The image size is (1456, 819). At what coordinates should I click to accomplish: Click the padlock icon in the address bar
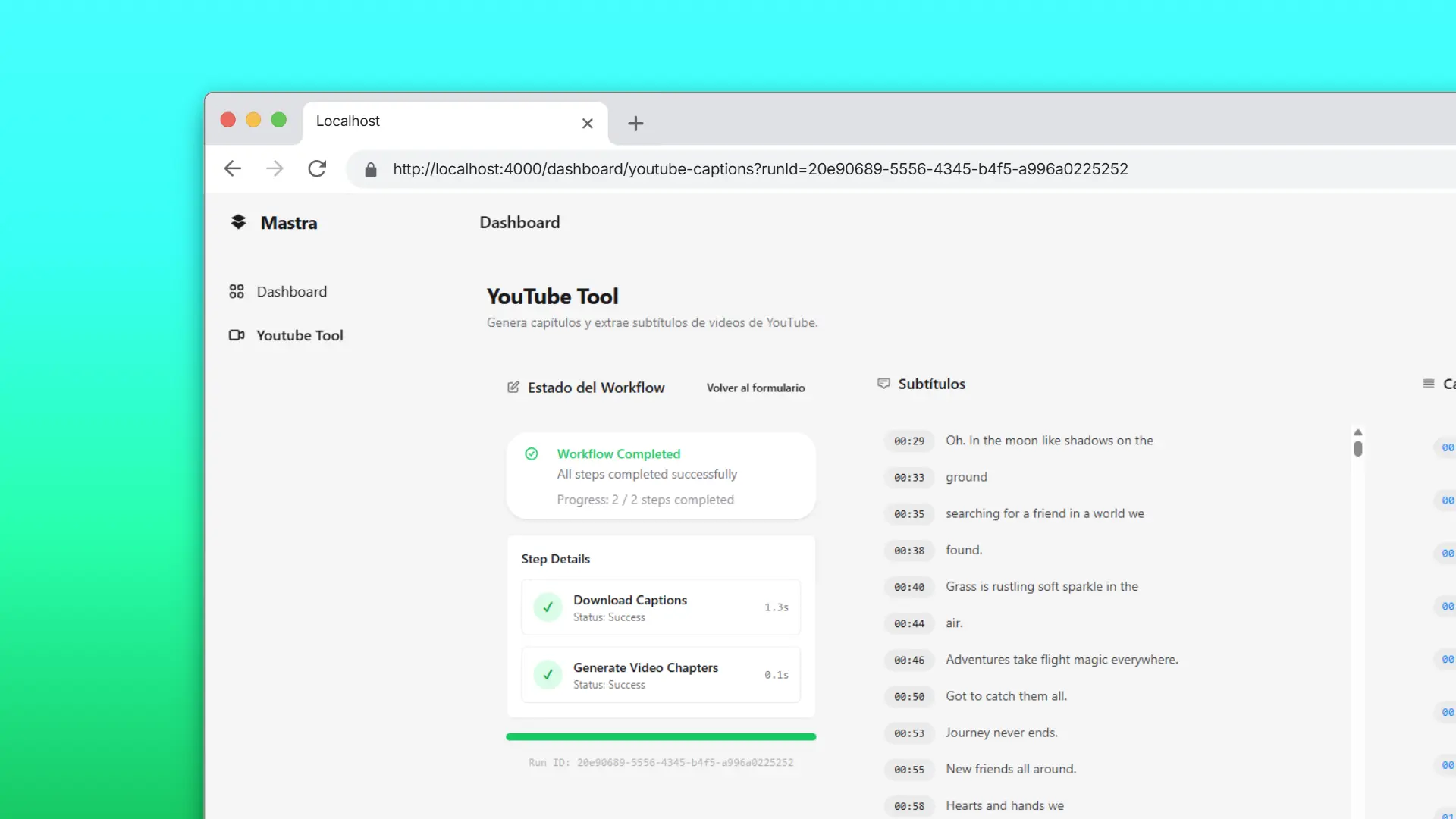coord(370,169)
